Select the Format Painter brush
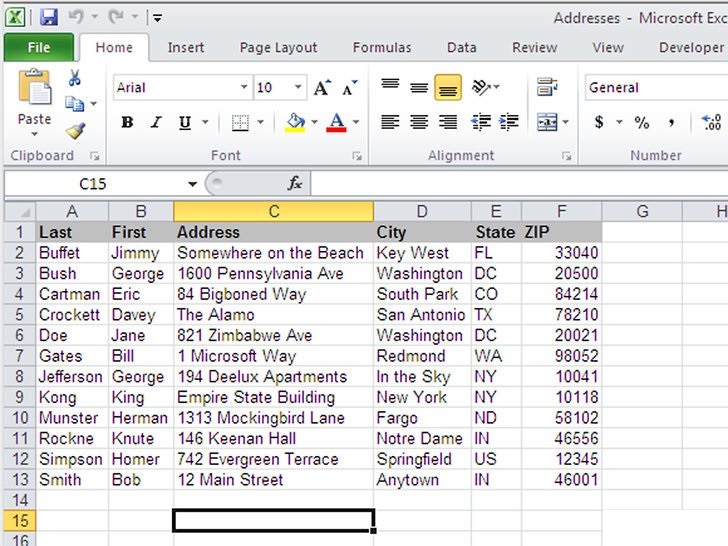This screenshot has width=728, height=546. point(75,130)
